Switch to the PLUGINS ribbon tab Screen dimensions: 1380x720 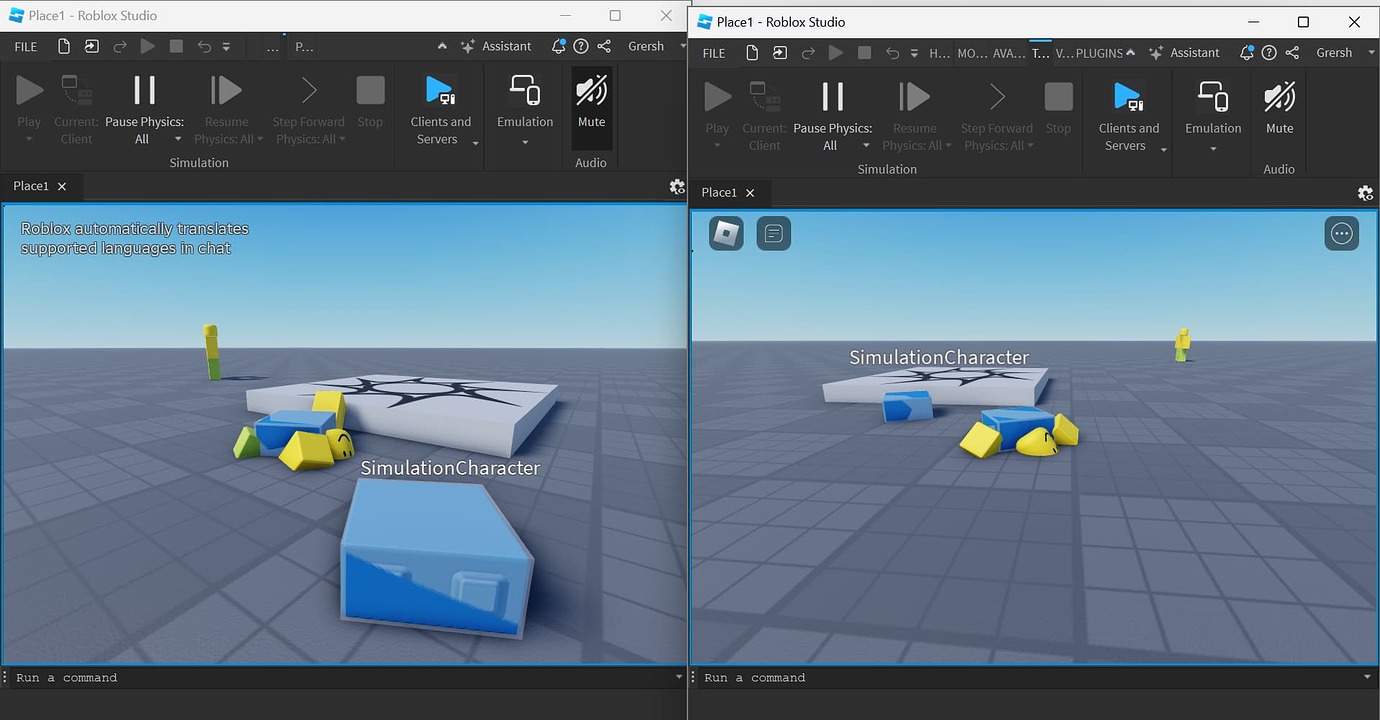pyautogui.click(x=1100, y=53)
